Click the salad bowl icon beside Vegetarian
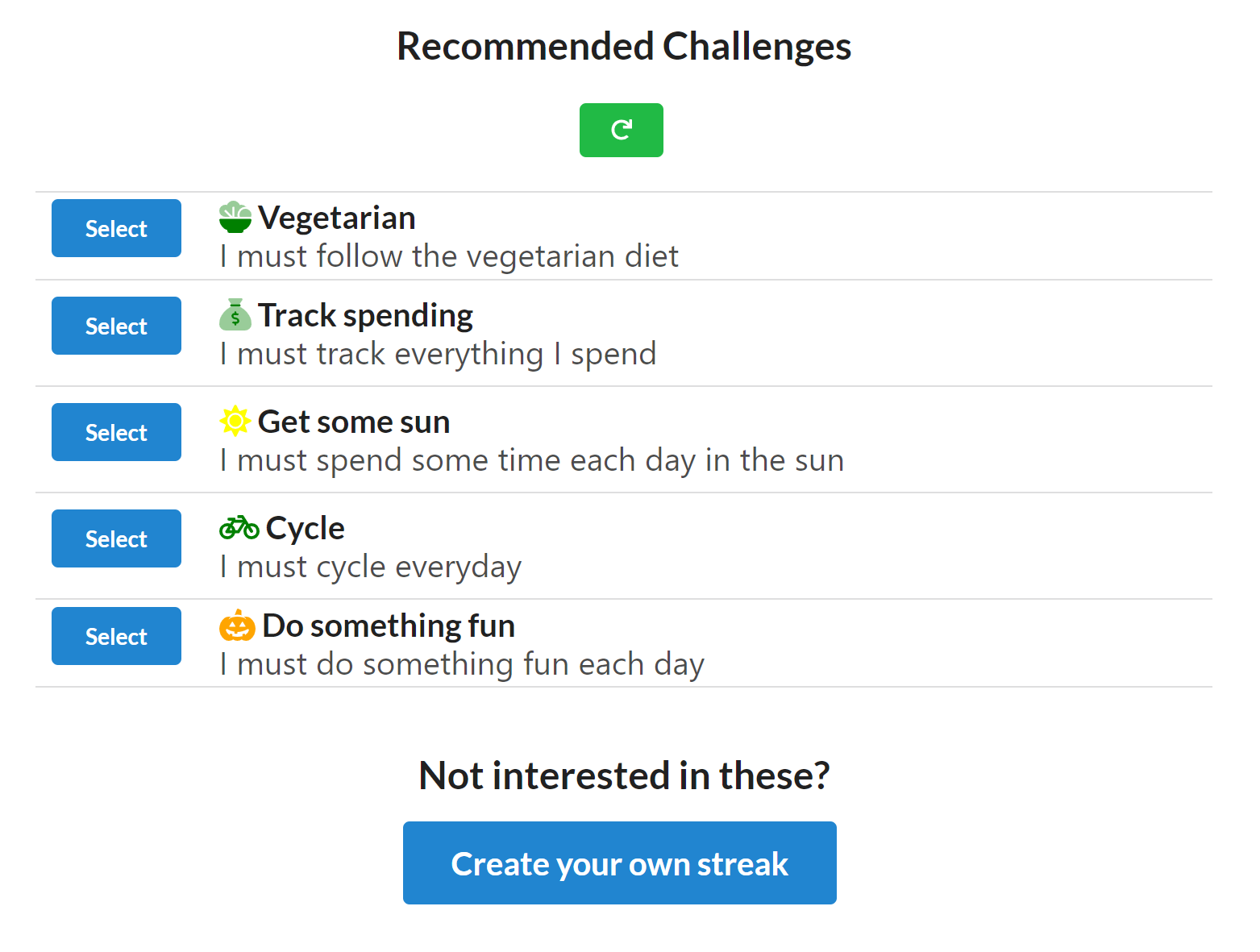This screenshot has height=952, width=1260. pos(235,218)
